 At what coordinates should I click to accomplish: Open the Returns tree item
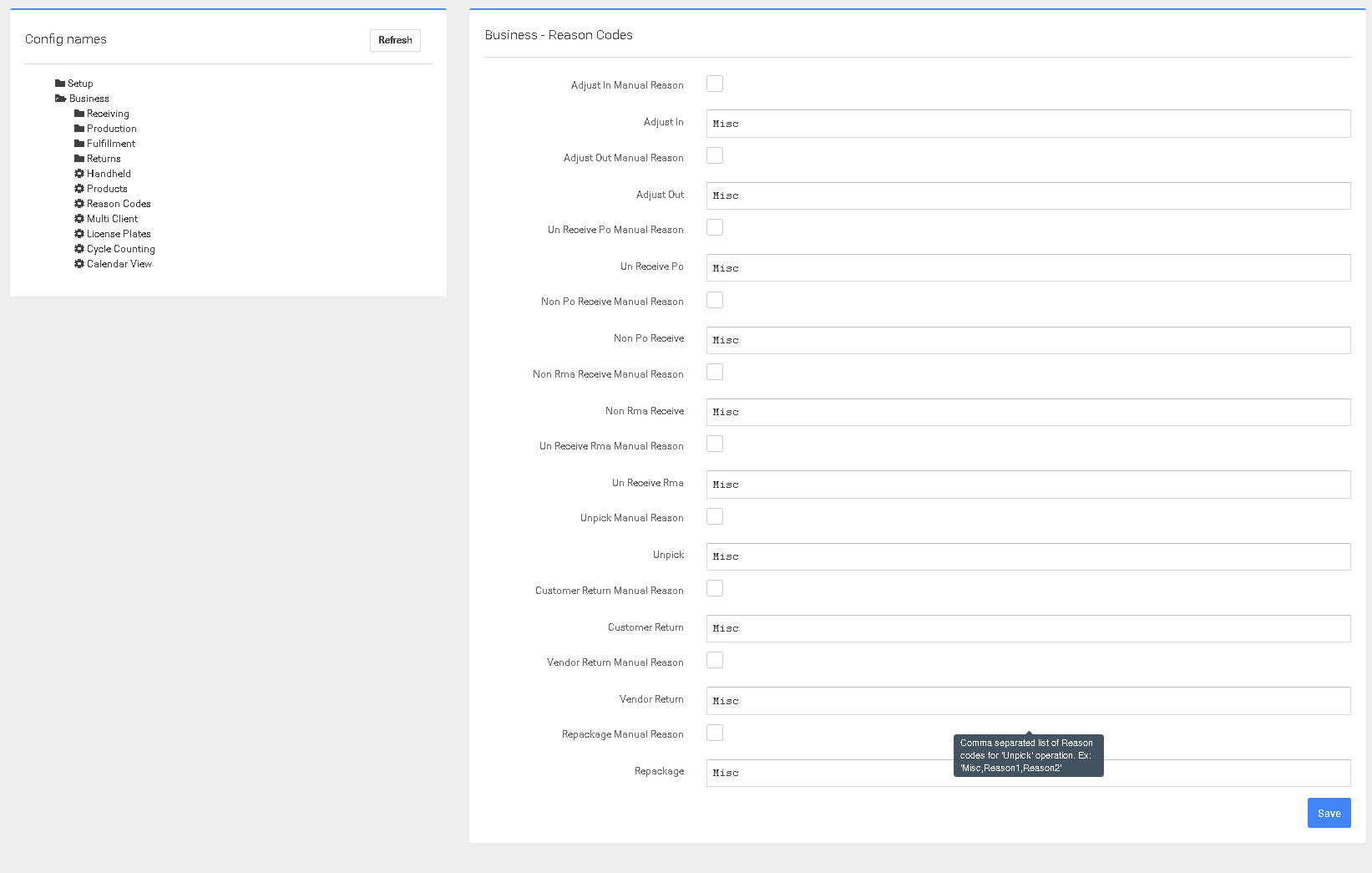104,159
